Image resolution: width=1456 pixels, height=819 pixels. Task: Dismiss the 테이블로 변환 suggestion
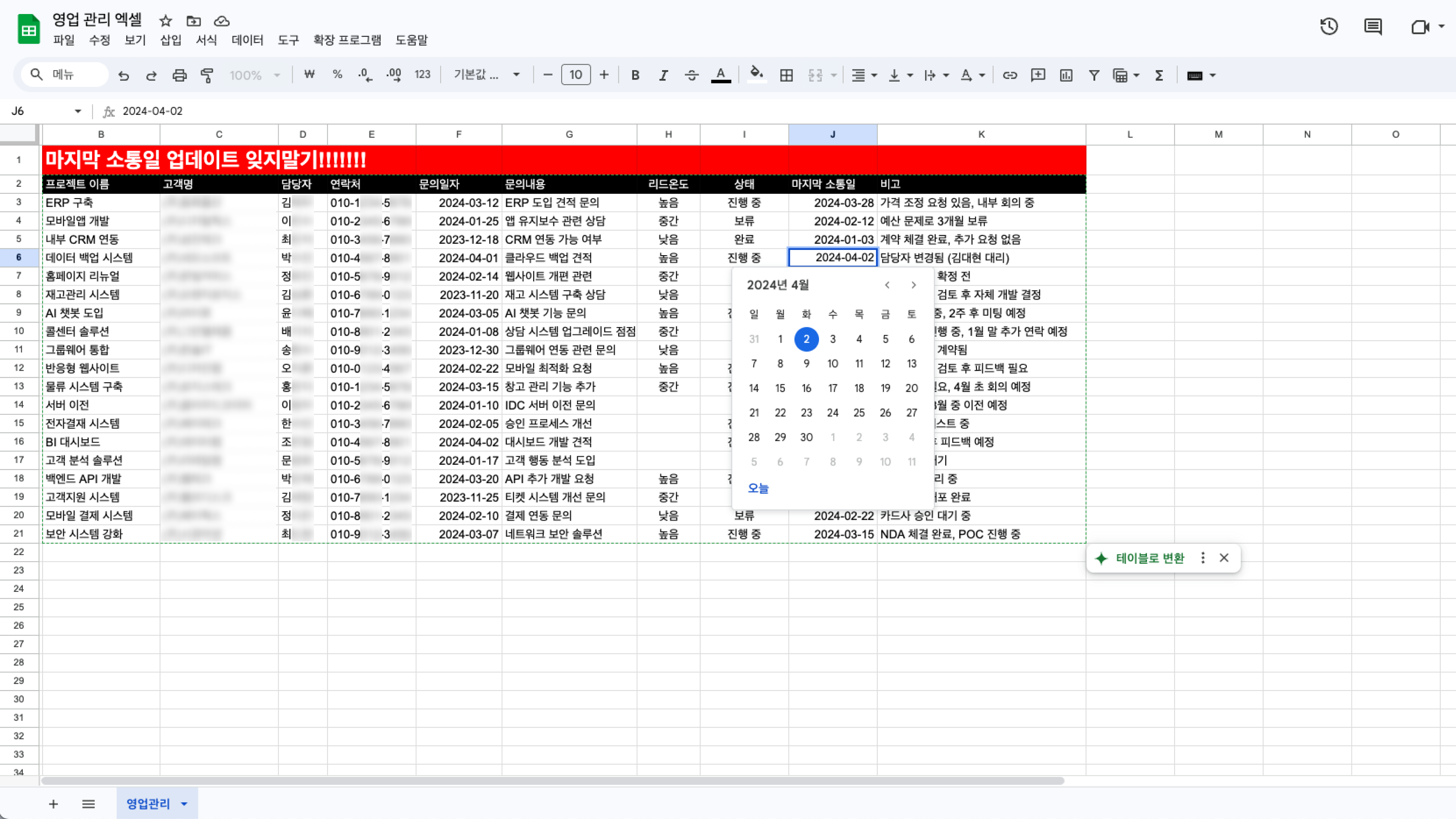coord(1224,558)
